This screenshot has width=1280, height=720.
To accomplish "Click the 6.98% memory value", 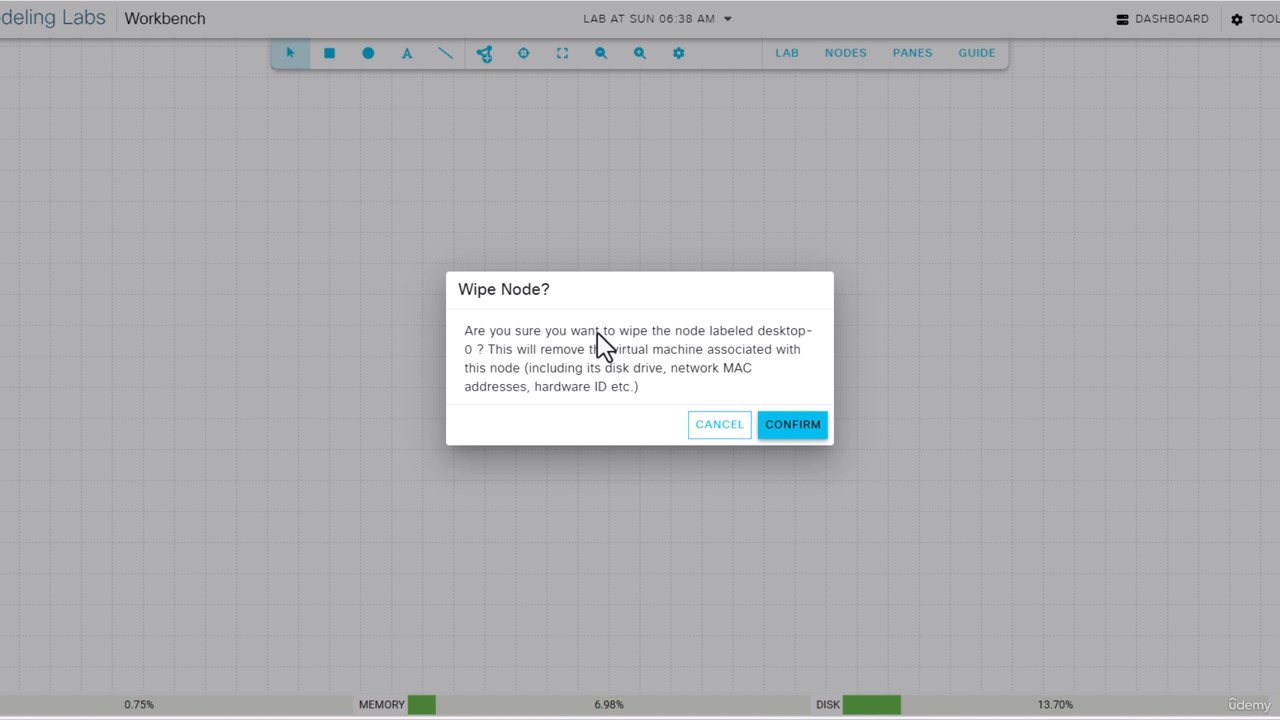I will 609,705.
